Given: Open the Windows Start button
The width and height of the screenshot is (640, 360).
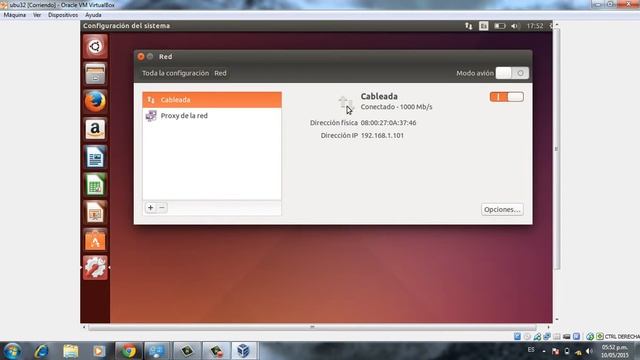Looking at the screenshot, I should pos(12,351).
